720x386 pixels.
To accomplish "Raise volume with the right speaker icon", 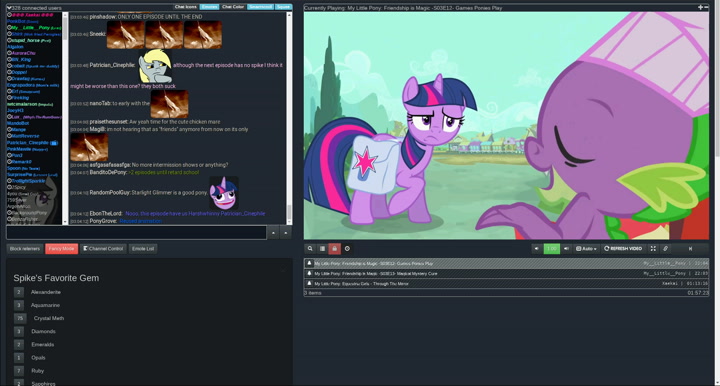I will [x=566, y=249].
